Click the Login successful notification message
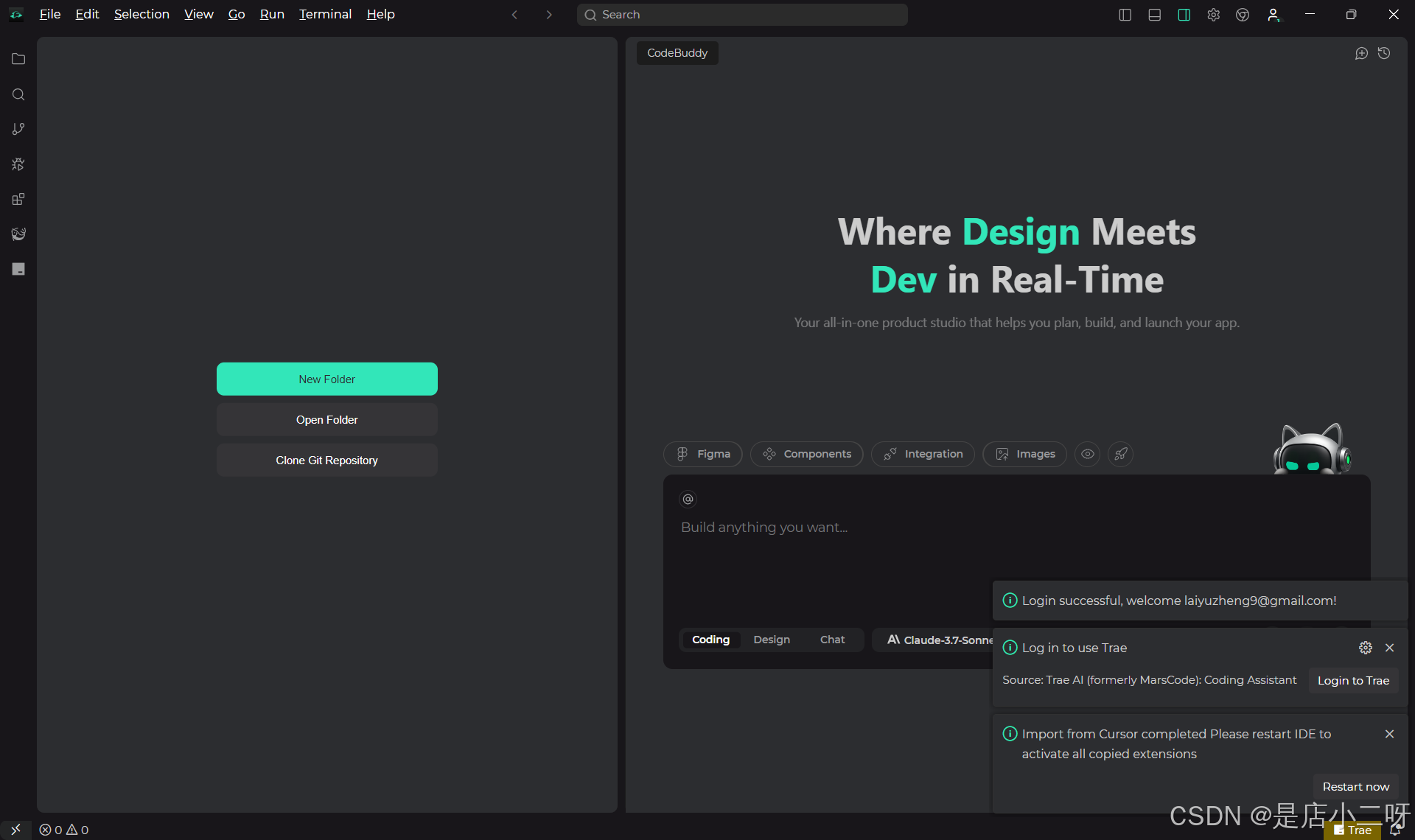This screenshot has width=1415, height=840. tap(1178, 601)
